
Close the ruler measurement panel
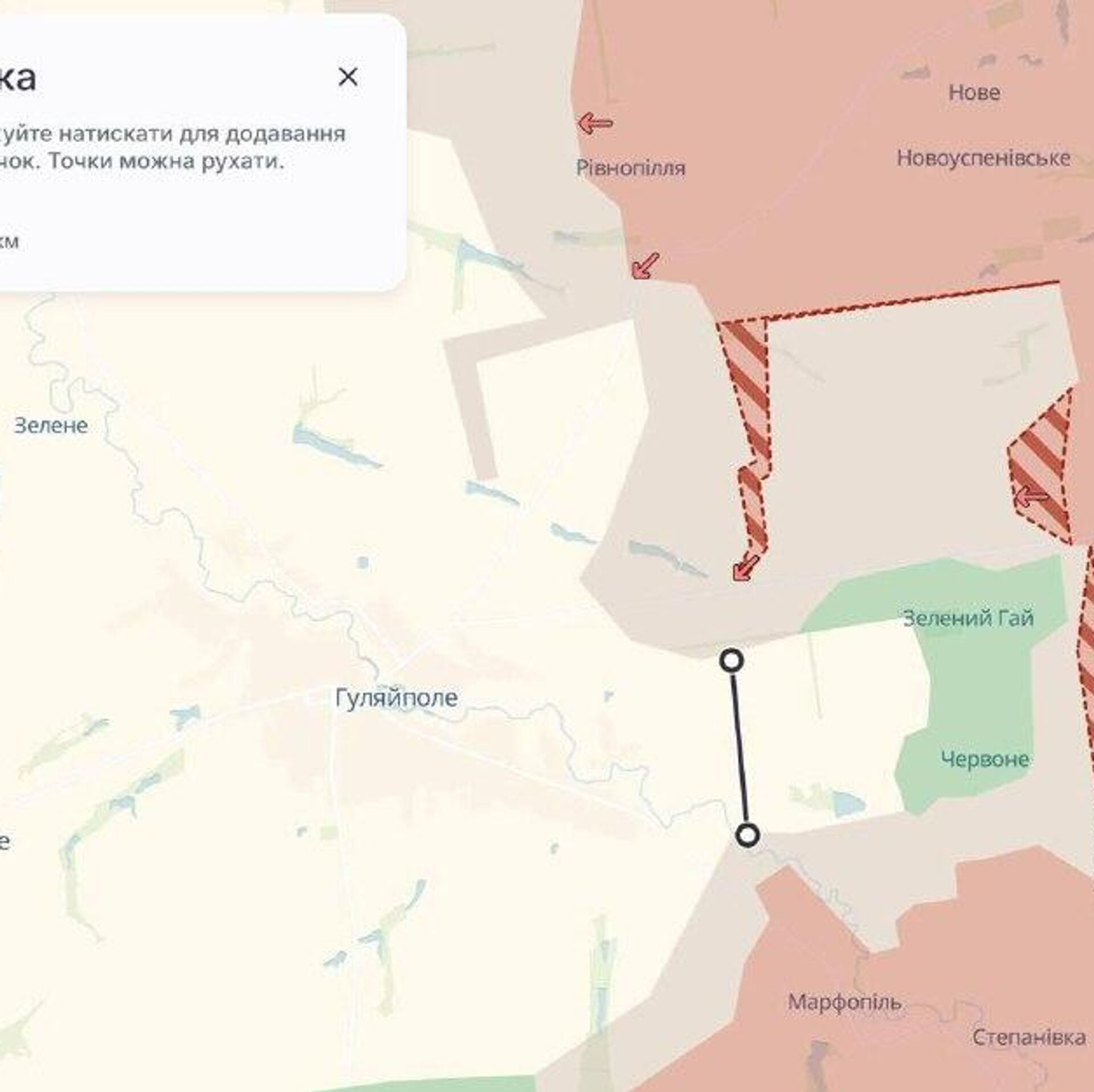click(348, 77)
